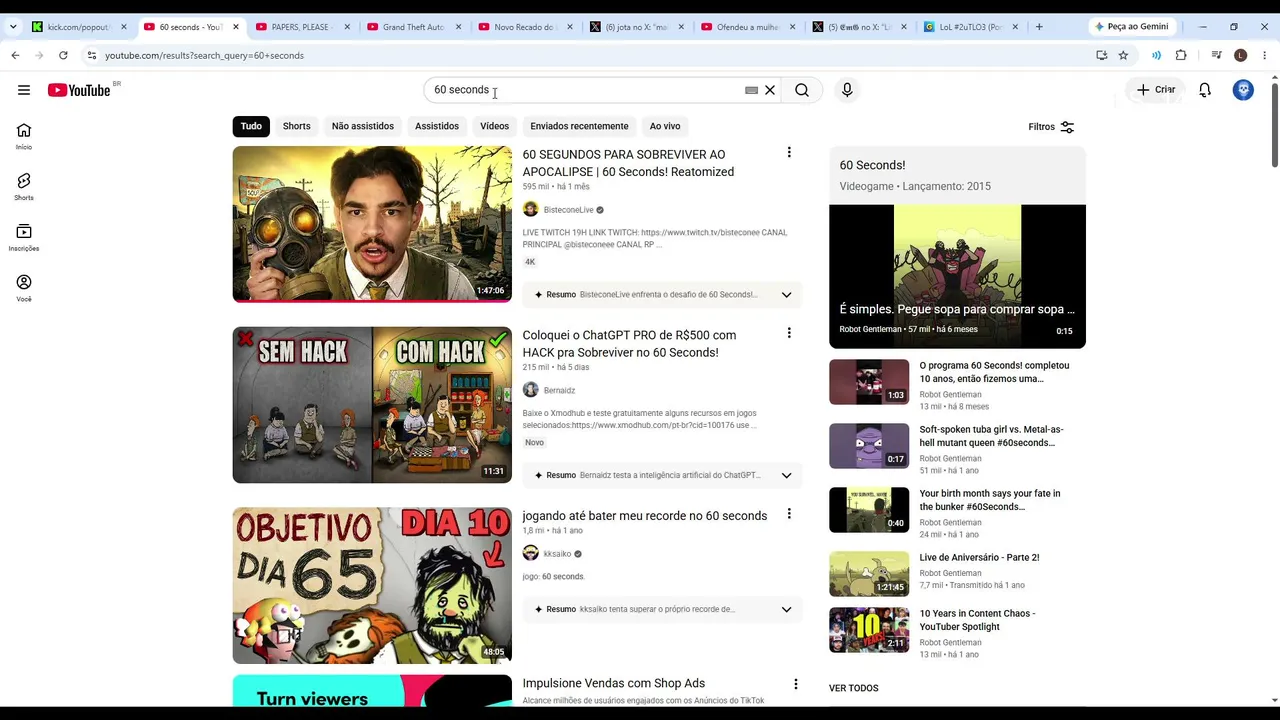The width and height of the screenshot is (1280, 720).
Task: Select the Shorts filter chip
Action: [297, 126]
